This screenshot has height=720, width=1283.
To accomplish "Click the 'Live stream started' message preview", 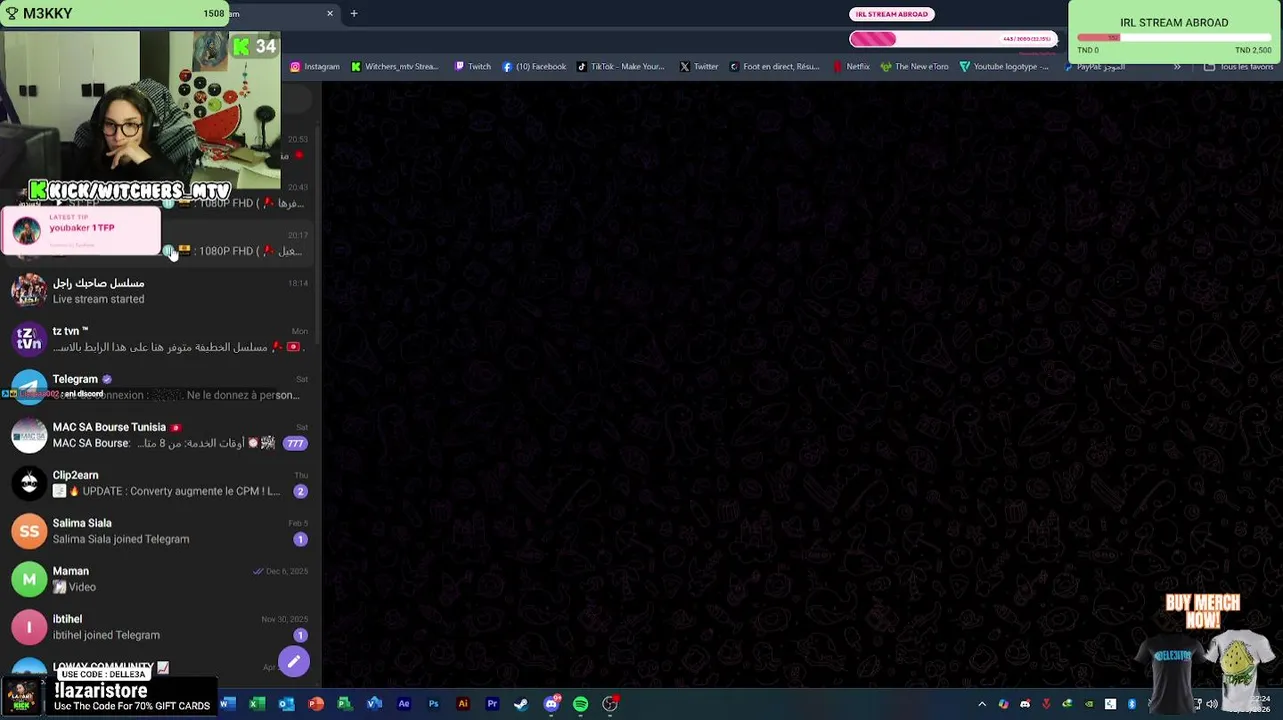I will click(98, 299).
